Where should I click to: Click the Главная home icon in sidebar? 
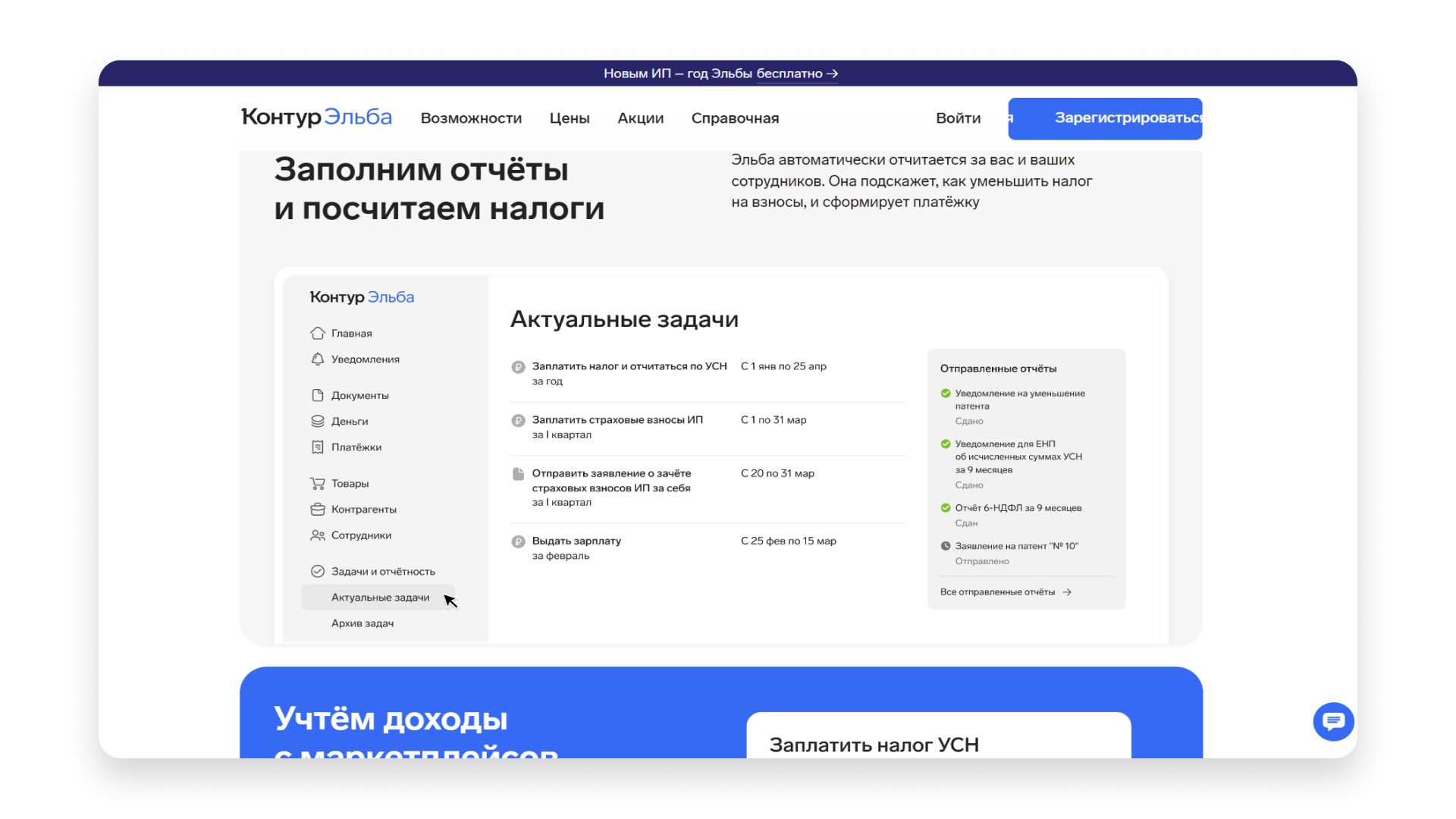click(318, 333)
